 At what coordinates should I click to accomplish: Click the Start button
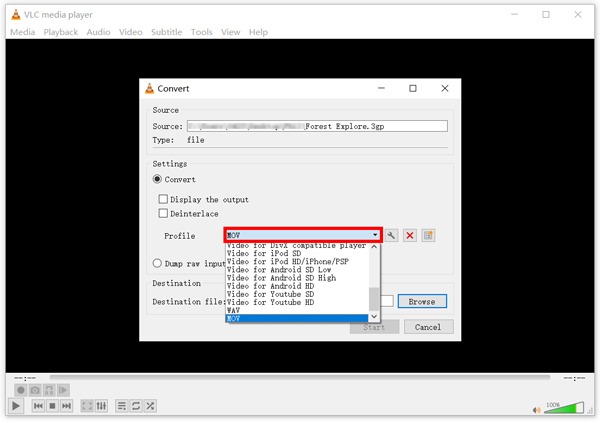(x=374, y=327)
